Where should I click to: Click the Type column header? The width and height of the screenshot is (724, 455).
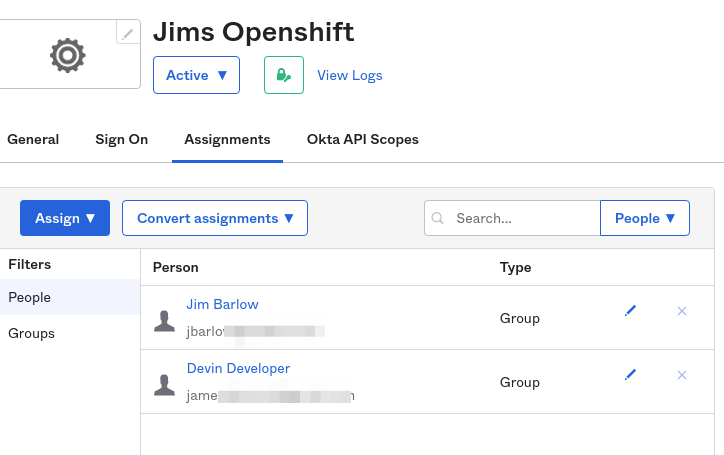pos(515,267)
